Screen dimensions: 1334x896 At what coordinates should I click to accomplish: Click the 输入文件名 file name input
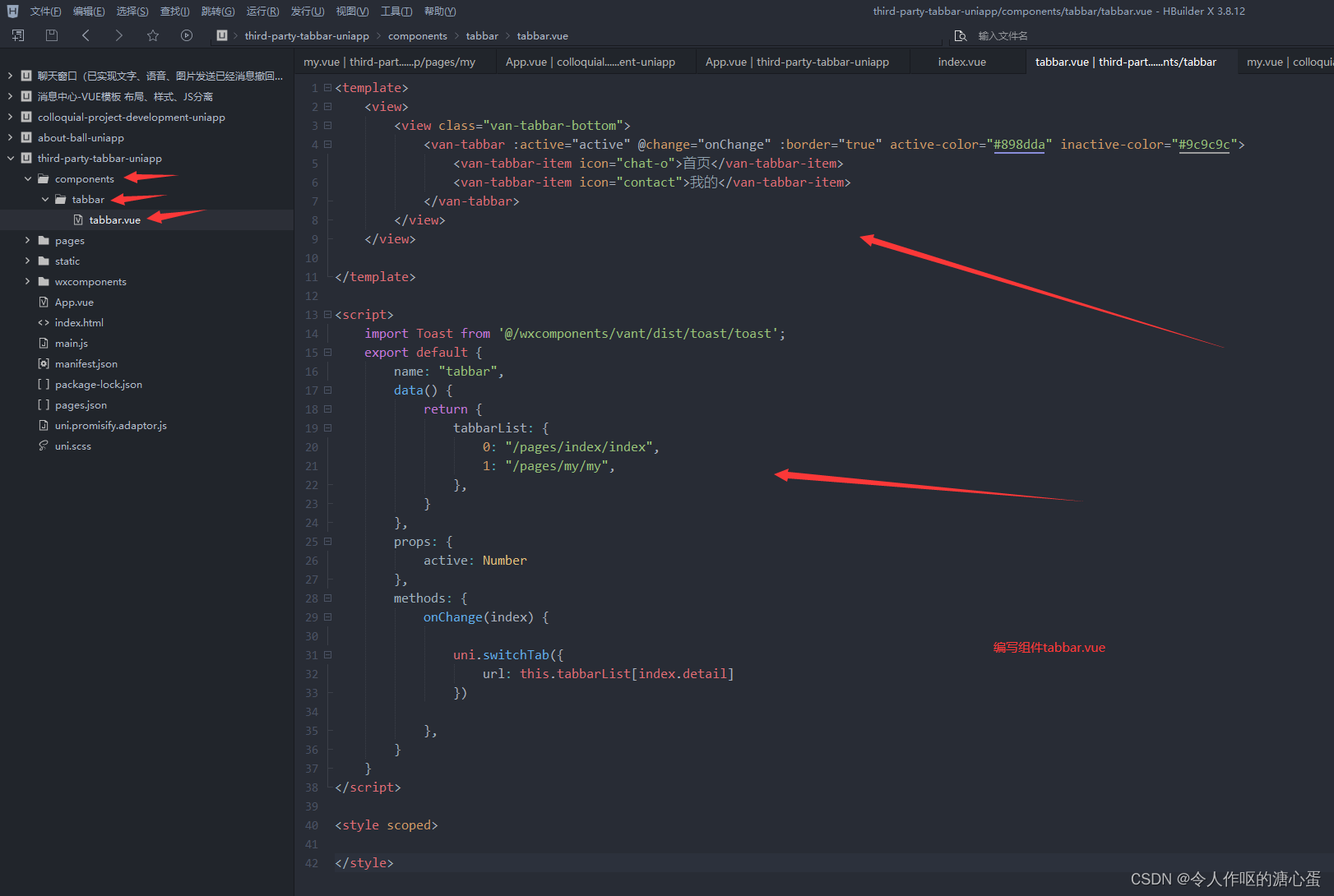(1003, 35)
